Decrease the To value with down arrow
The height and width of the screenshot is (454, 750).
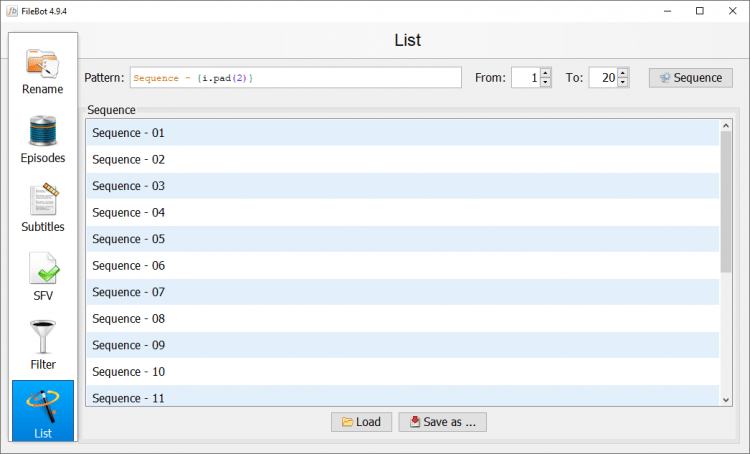(622, 82)
